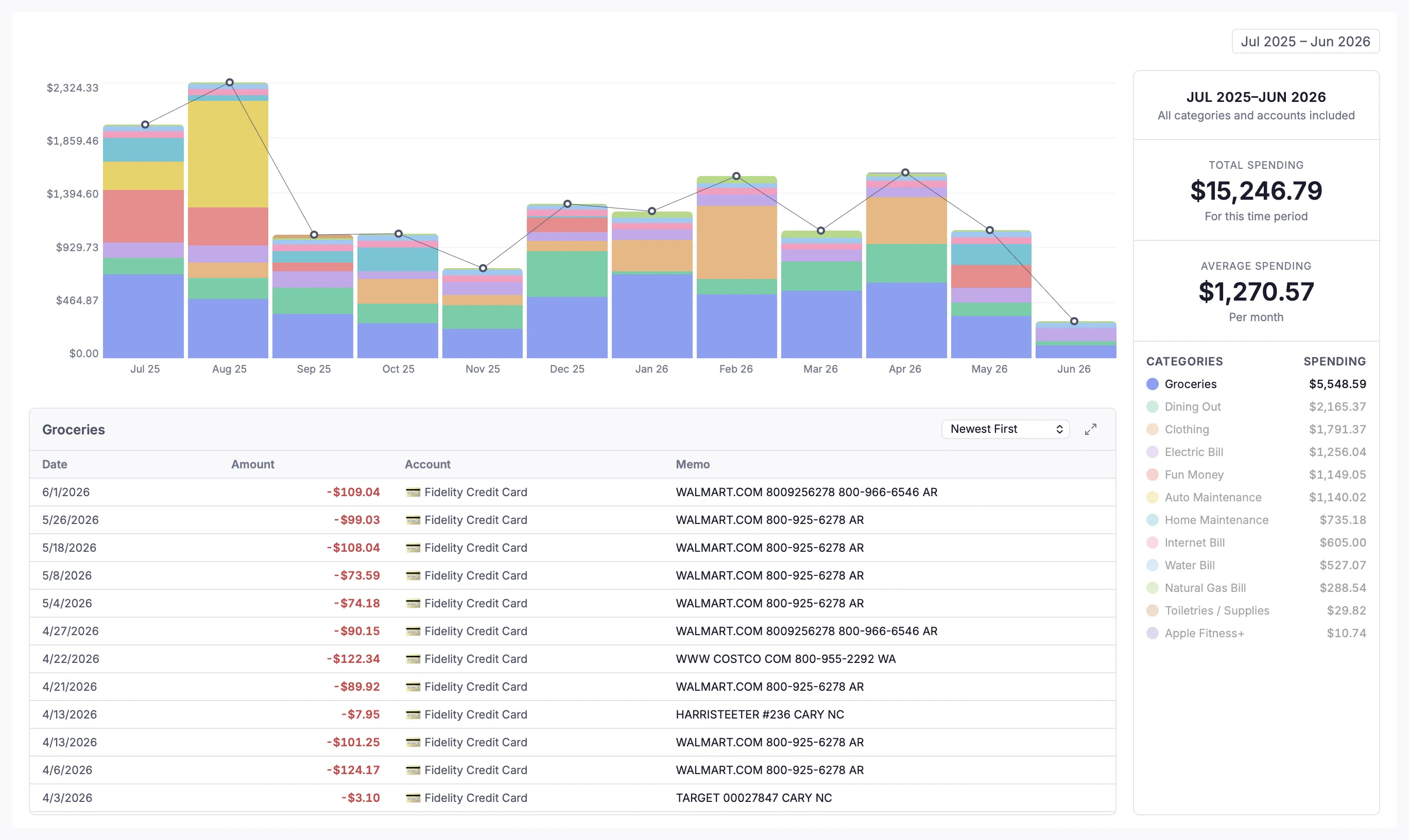
Task: Click credit card icon in 5/18/2026 row
Action: tap(413, 548)
